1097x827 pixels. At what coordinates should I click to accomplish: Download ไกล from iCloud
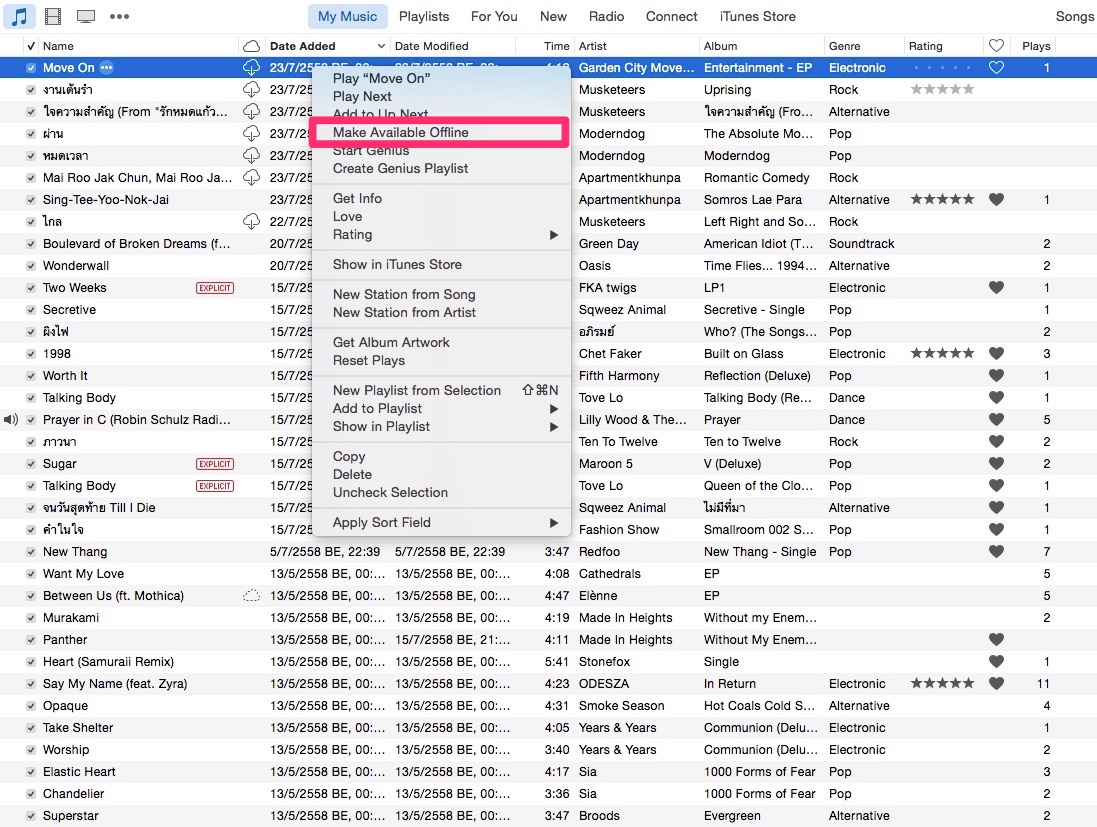point(251,222)
